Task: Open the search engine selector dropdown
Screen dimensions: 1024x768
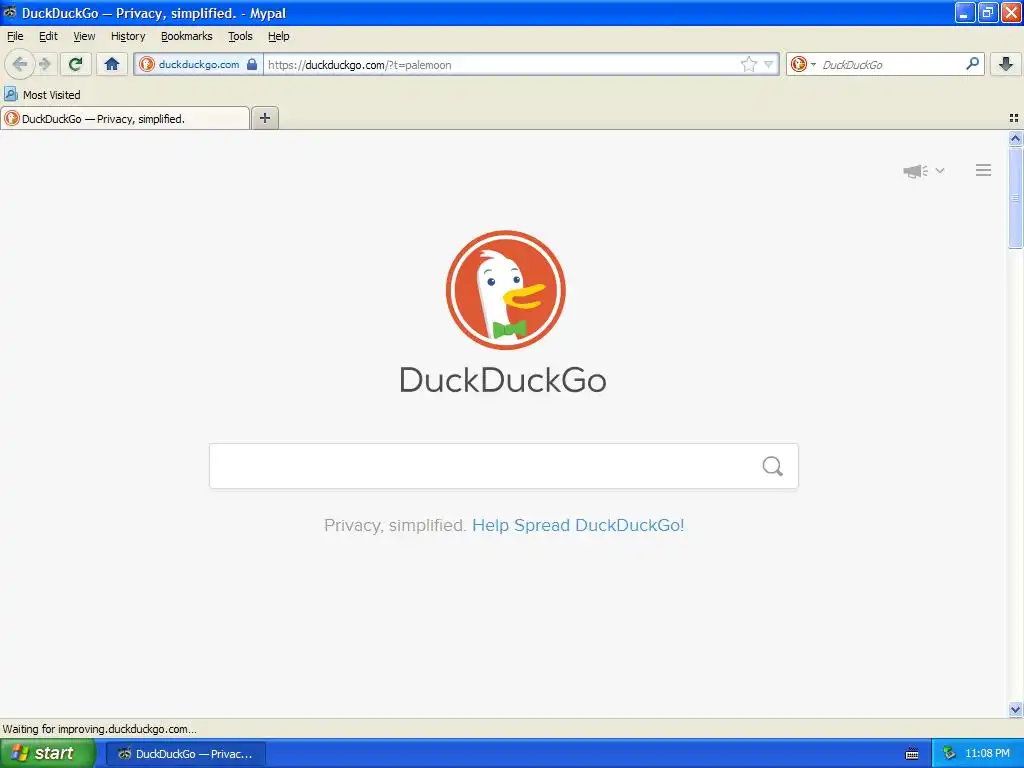Action: tap(803, 64)
